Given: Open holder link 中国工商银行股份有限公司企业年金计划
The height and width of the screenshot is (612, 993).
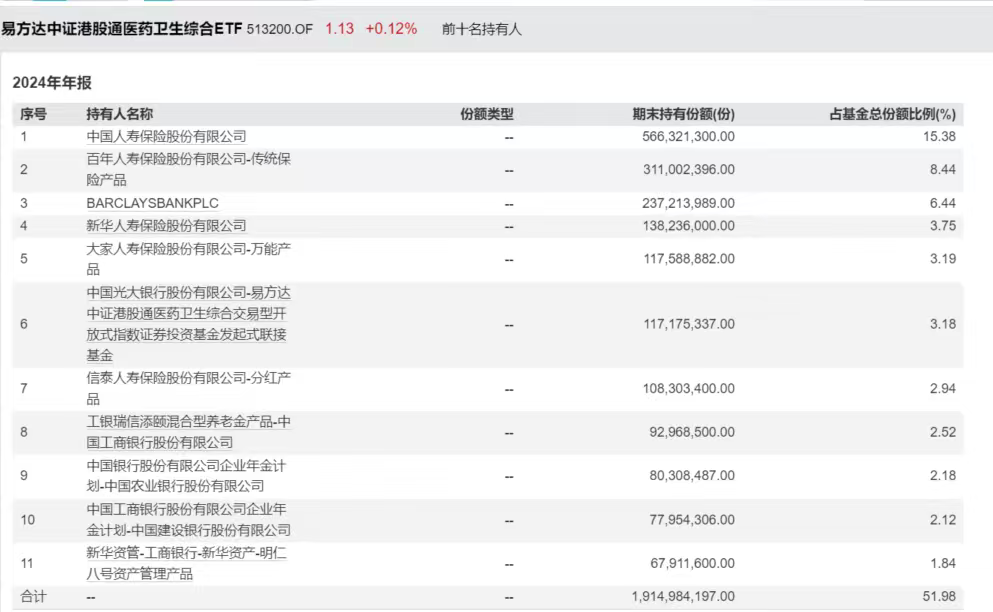Looking at the screenshot, I should 189,520.
